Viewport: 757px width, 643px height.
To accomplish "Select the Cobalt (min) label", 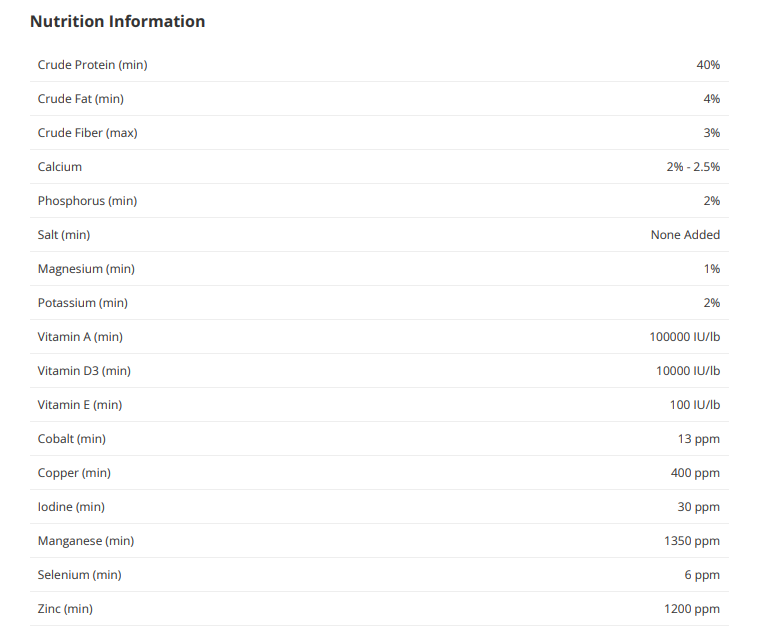I will 71,439.
